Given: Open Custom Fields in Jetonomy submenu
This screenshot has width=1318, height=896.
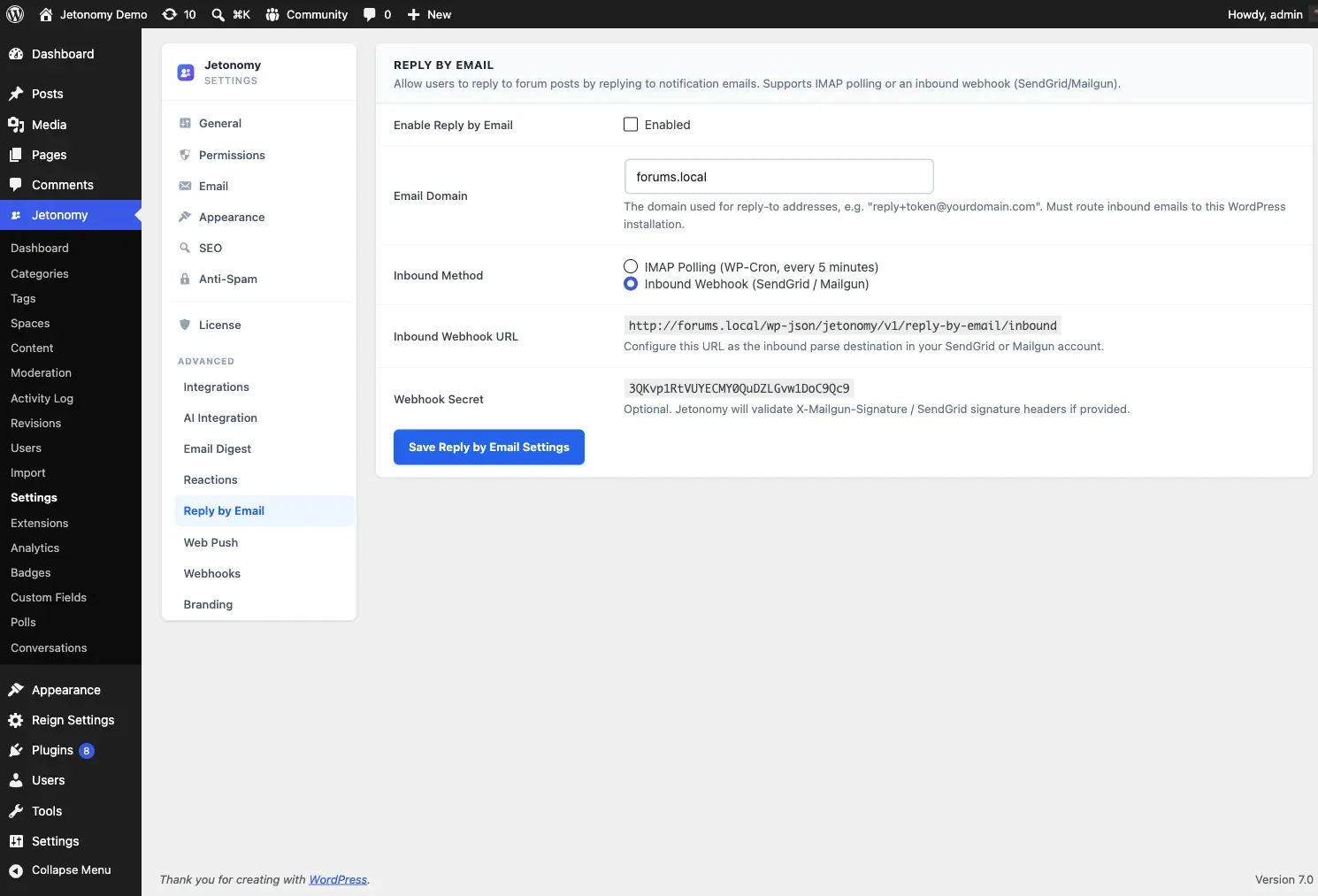Looking at the screenshot, I should click(49, 598).
